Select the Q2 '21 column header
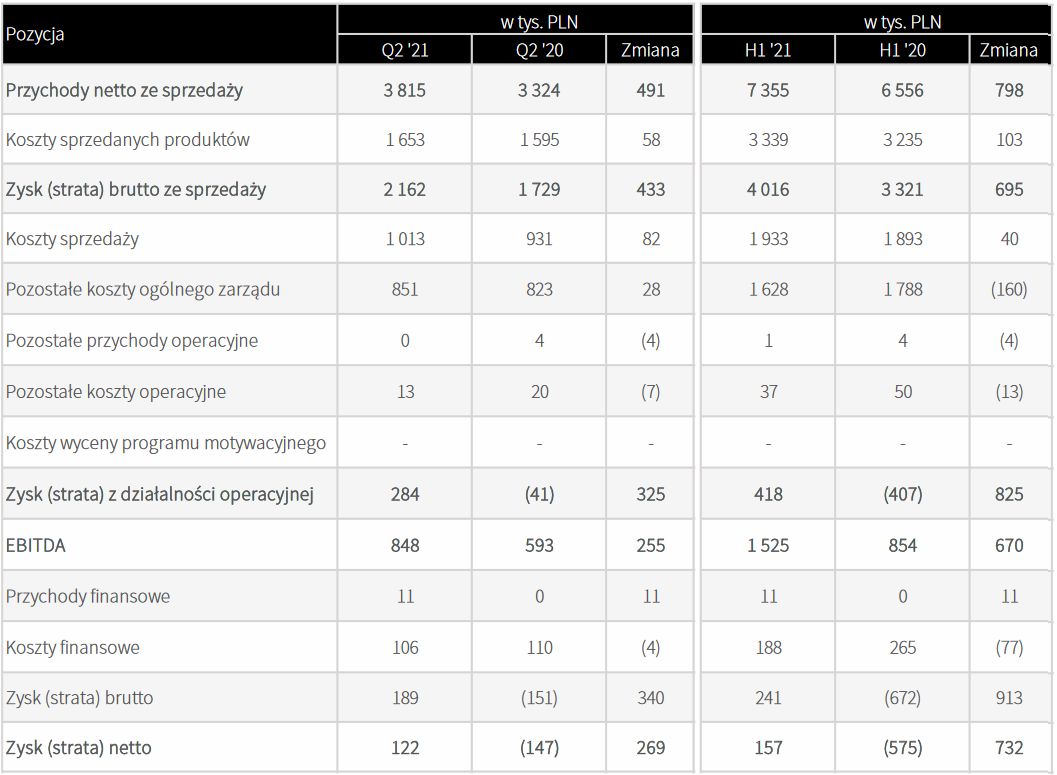The width and height of the screenshot is (1057, 775). click(405, 51)
